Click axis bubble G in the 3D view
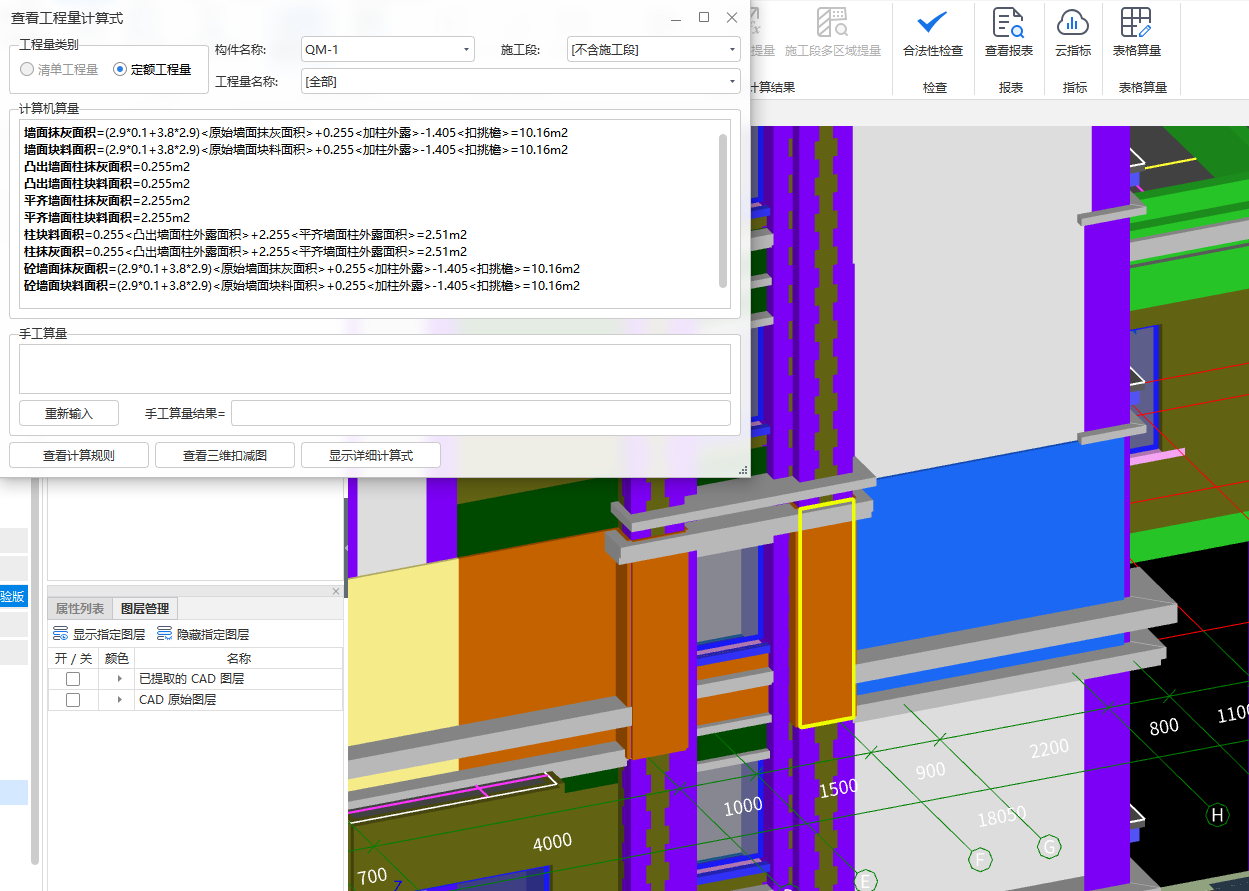 (x=1049, y=847)
